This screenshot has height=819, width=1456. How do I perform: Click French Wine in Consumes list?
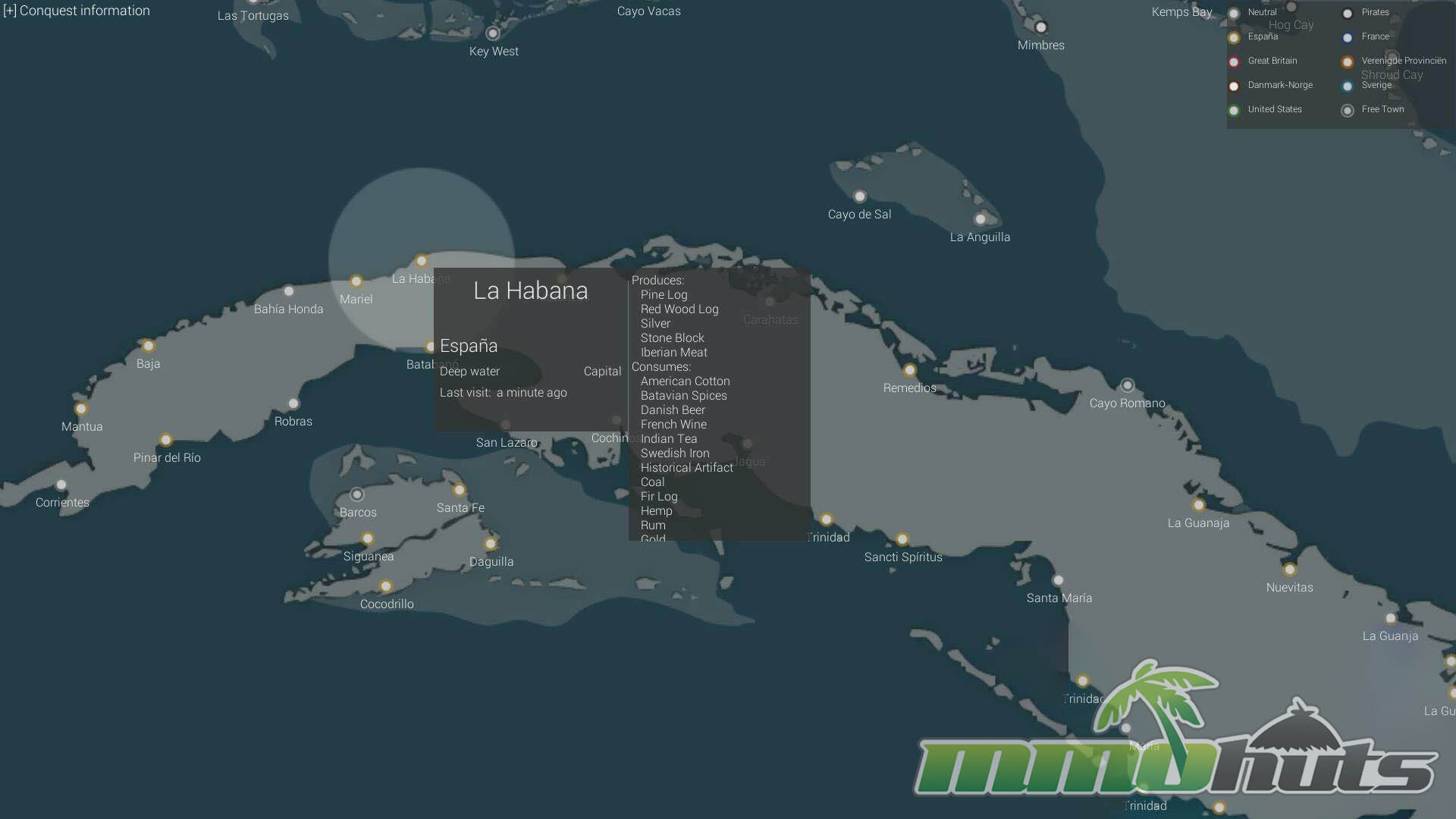pos(673,425)
